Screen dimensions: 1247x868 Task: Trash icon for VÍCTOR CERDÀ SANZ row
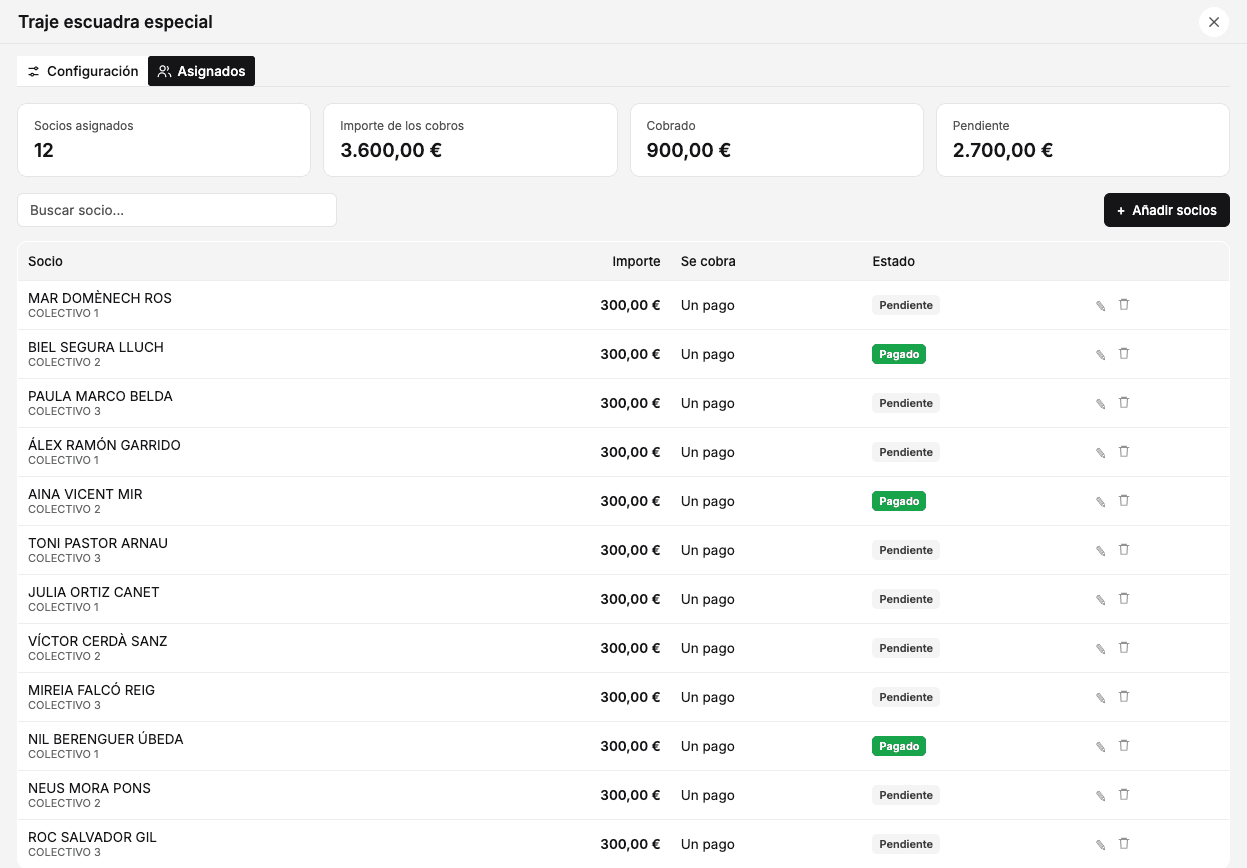tap(1124, 648)
